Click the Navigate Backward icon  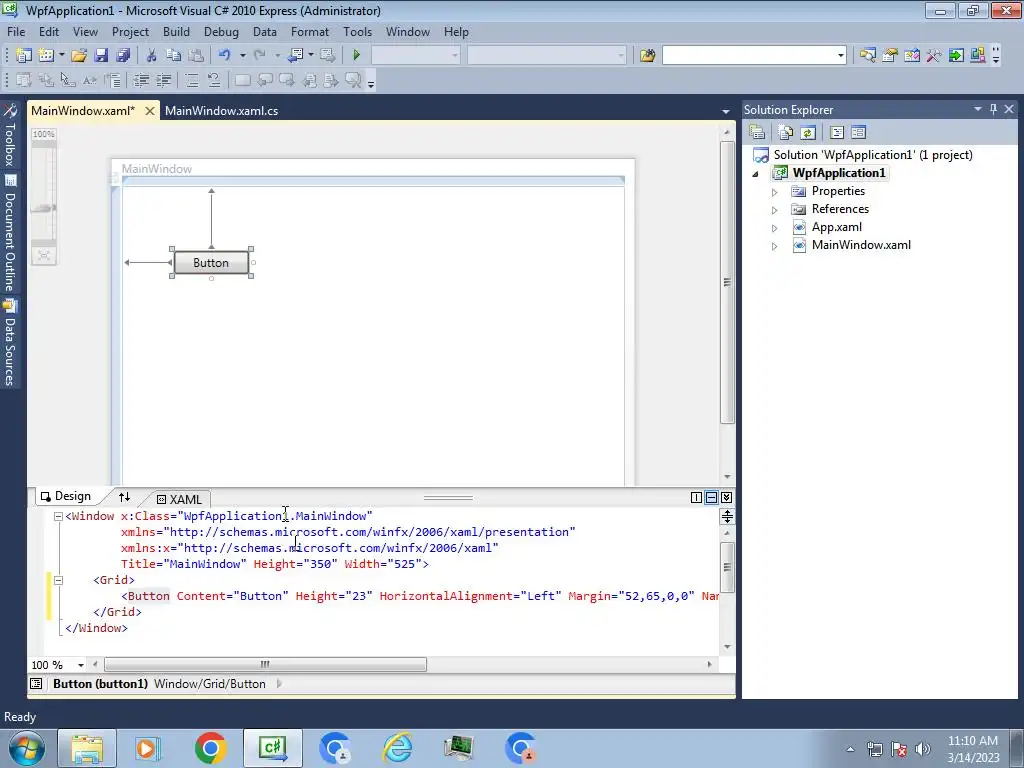coord(295,56)
